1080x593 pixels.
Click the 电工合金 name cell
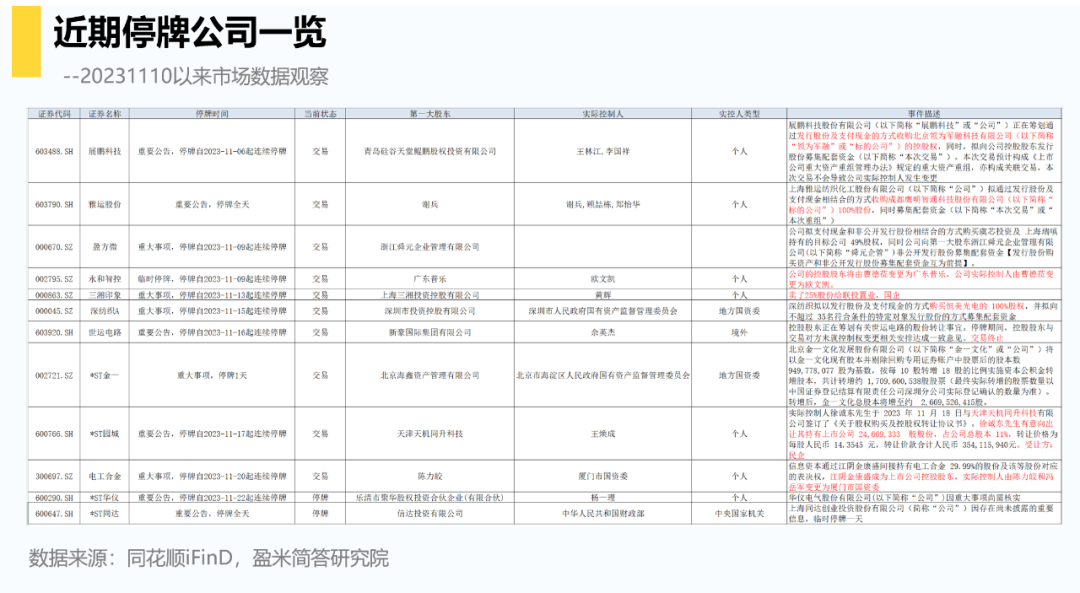click(105, 476)
